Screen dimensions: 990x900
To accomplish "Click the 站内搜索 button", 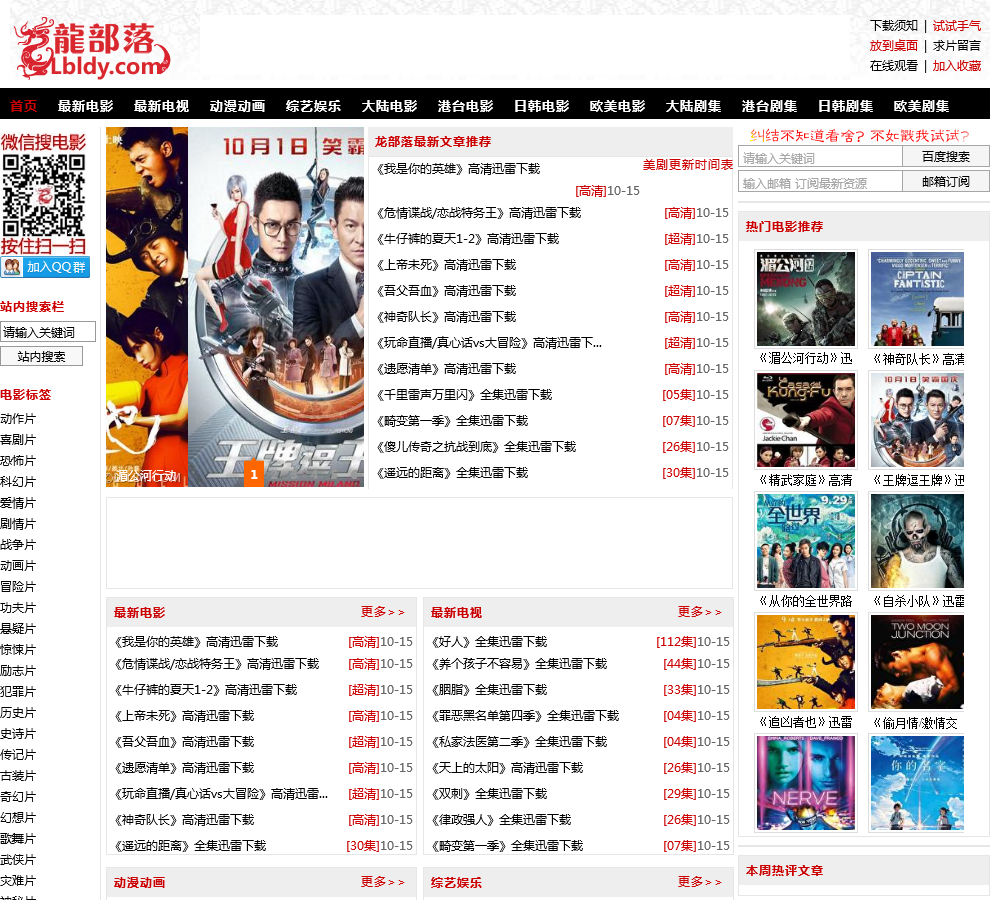I will click(42, 356).
